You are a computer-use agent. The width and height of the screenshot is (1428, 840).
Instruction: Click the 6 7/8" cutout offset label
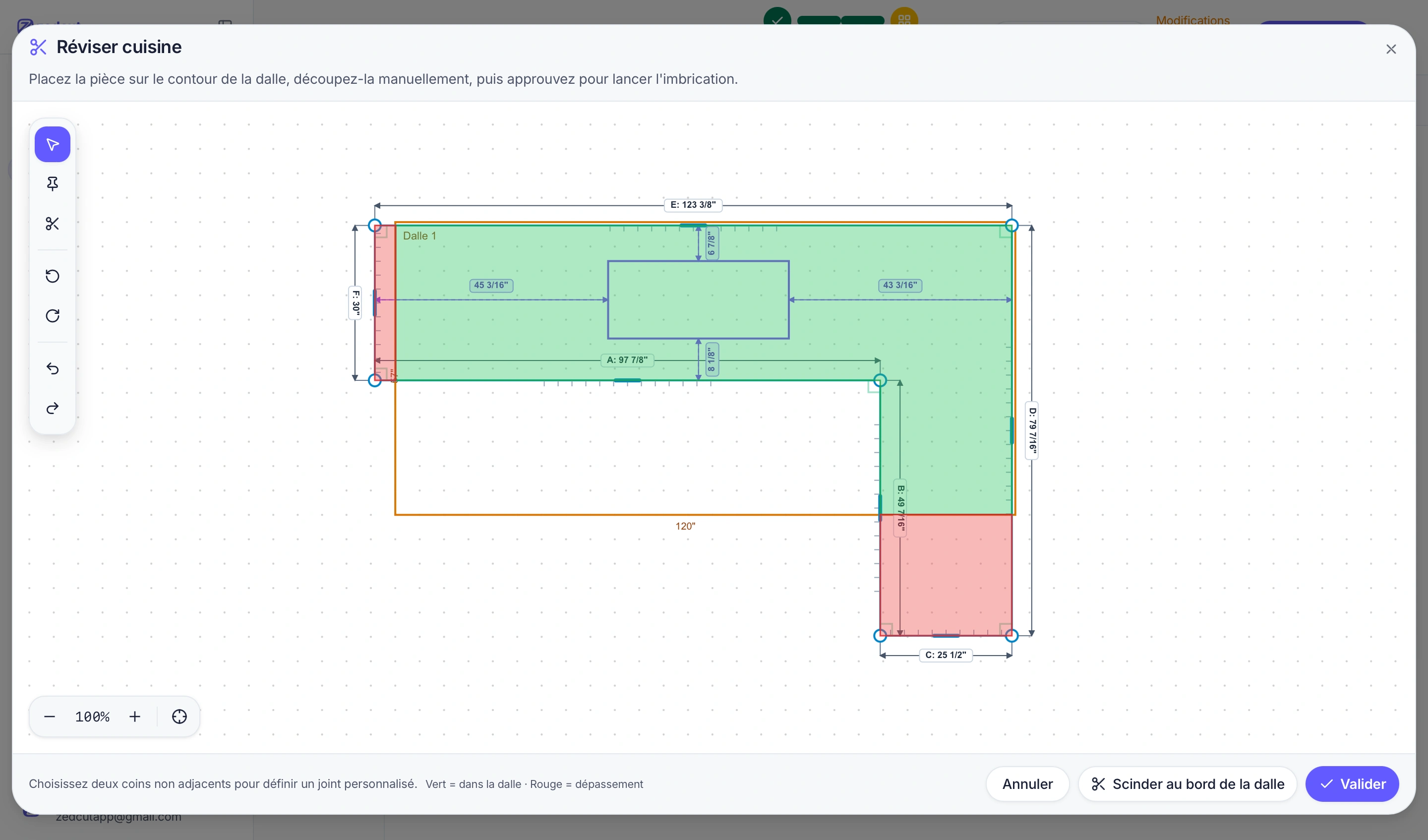tap(712, 244)
